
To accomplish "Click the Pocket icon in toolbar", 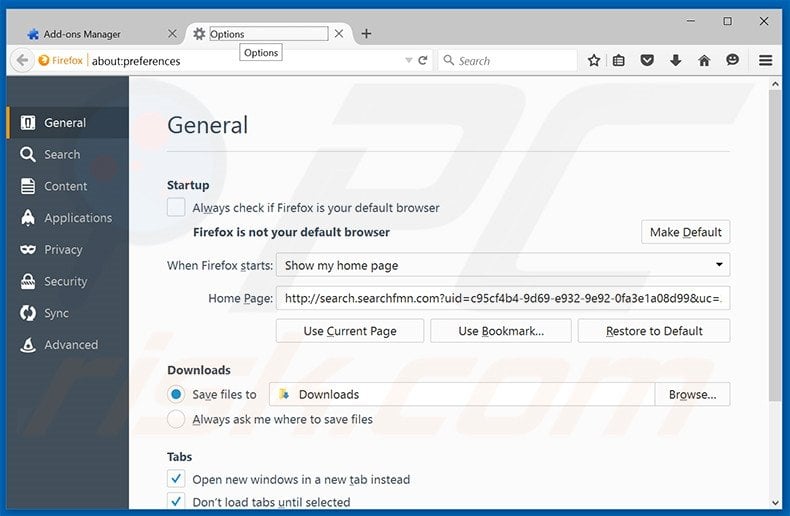I will coord(647,61).
